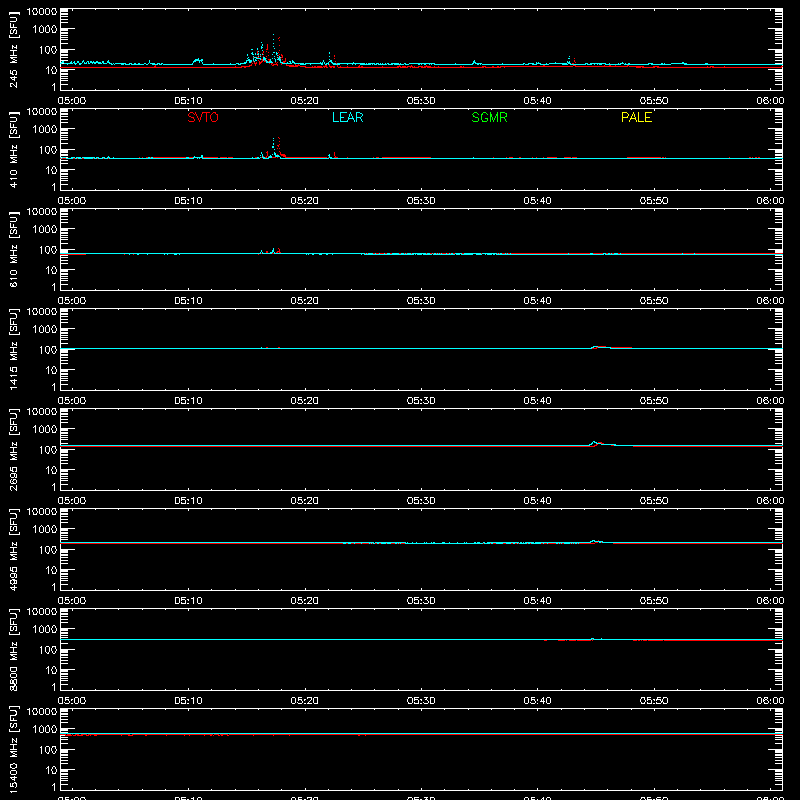Click 05:00 label under the 245 MHz plot
This screenshot has height=800, width=800.
[x=72, y=101]
